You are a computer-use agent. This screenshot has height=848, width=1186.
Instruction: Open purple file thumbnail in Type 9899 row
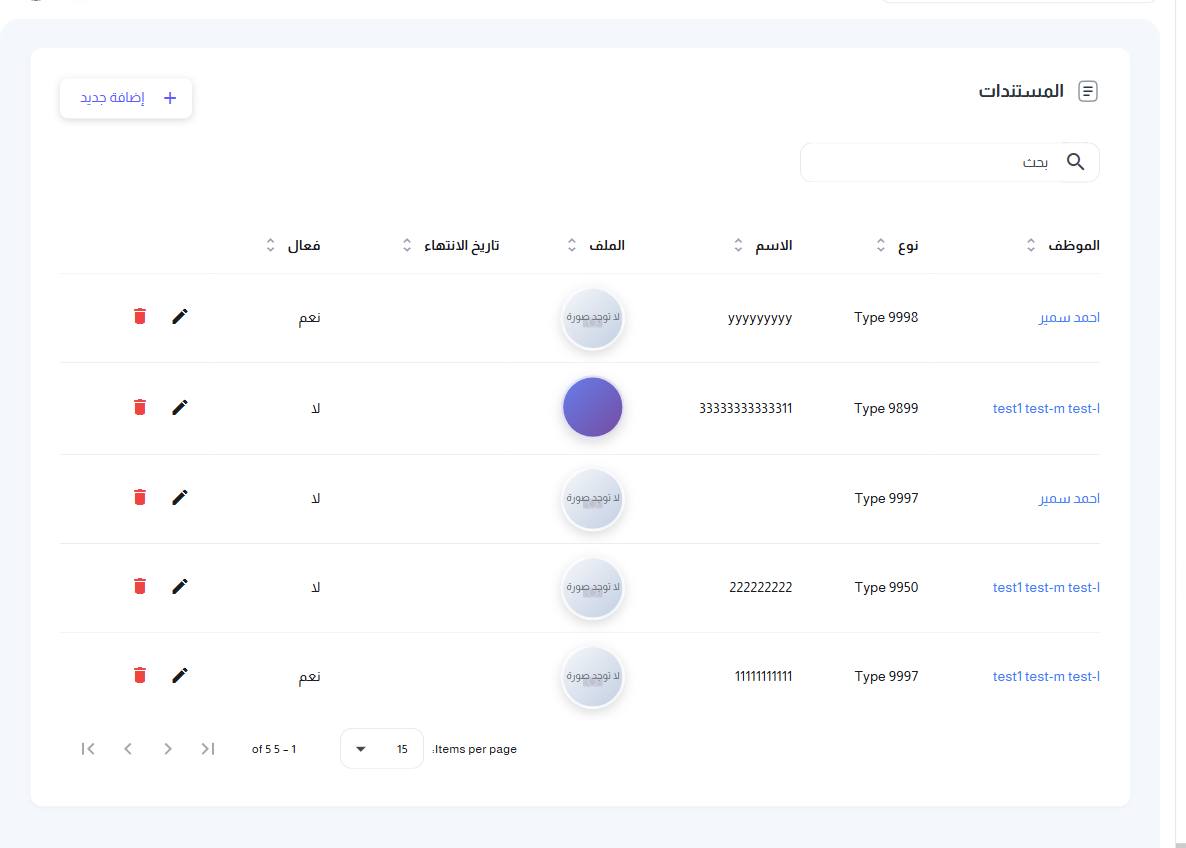592,407
